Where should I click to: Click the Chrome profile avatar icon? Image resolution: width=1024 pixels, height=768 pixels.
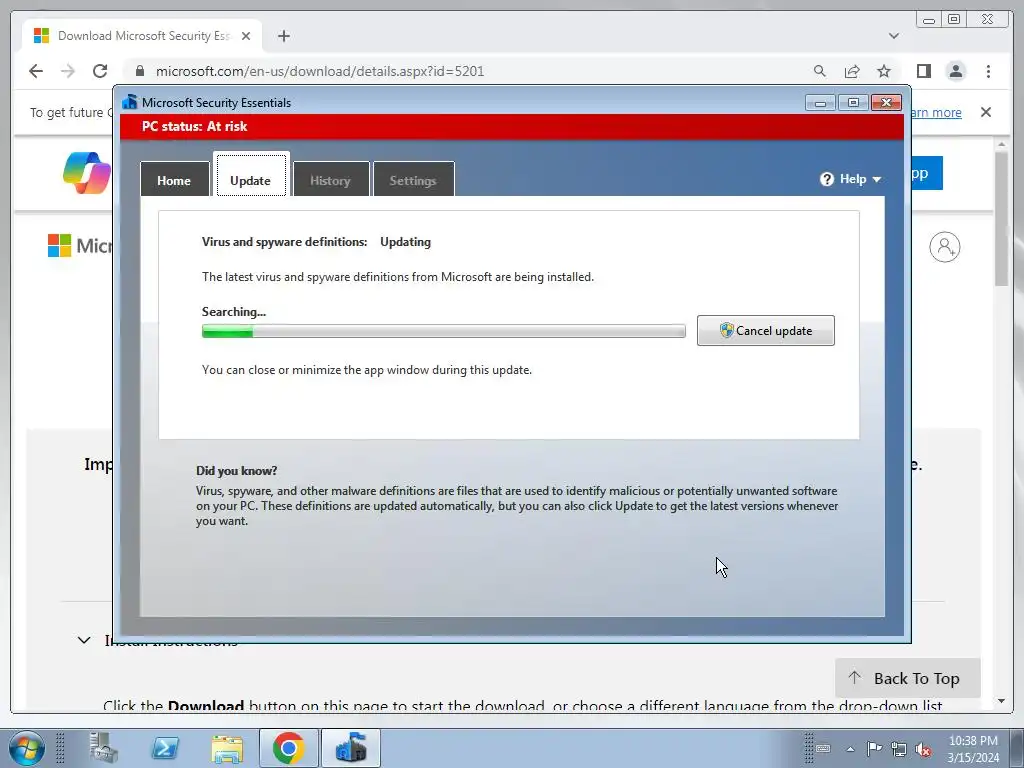[x=955, y=71]
